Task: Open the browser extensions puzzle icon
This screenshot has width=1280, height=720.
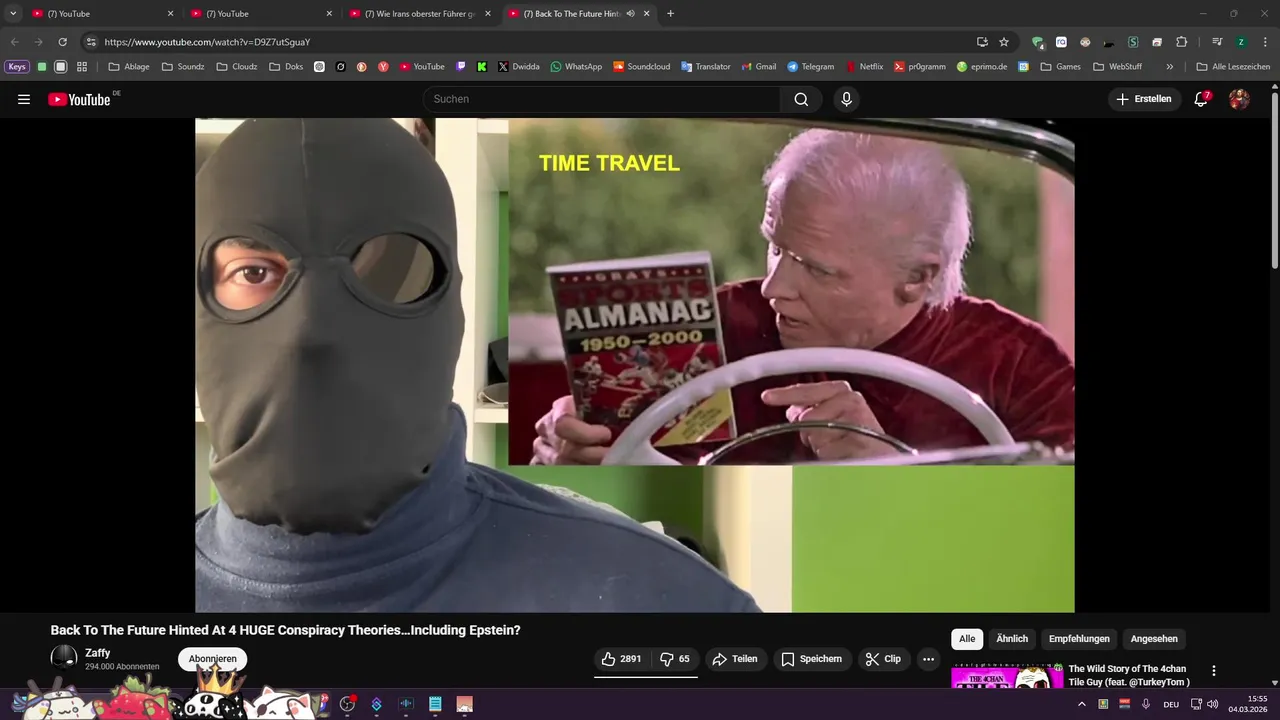Action: (x=1181, y=42)
